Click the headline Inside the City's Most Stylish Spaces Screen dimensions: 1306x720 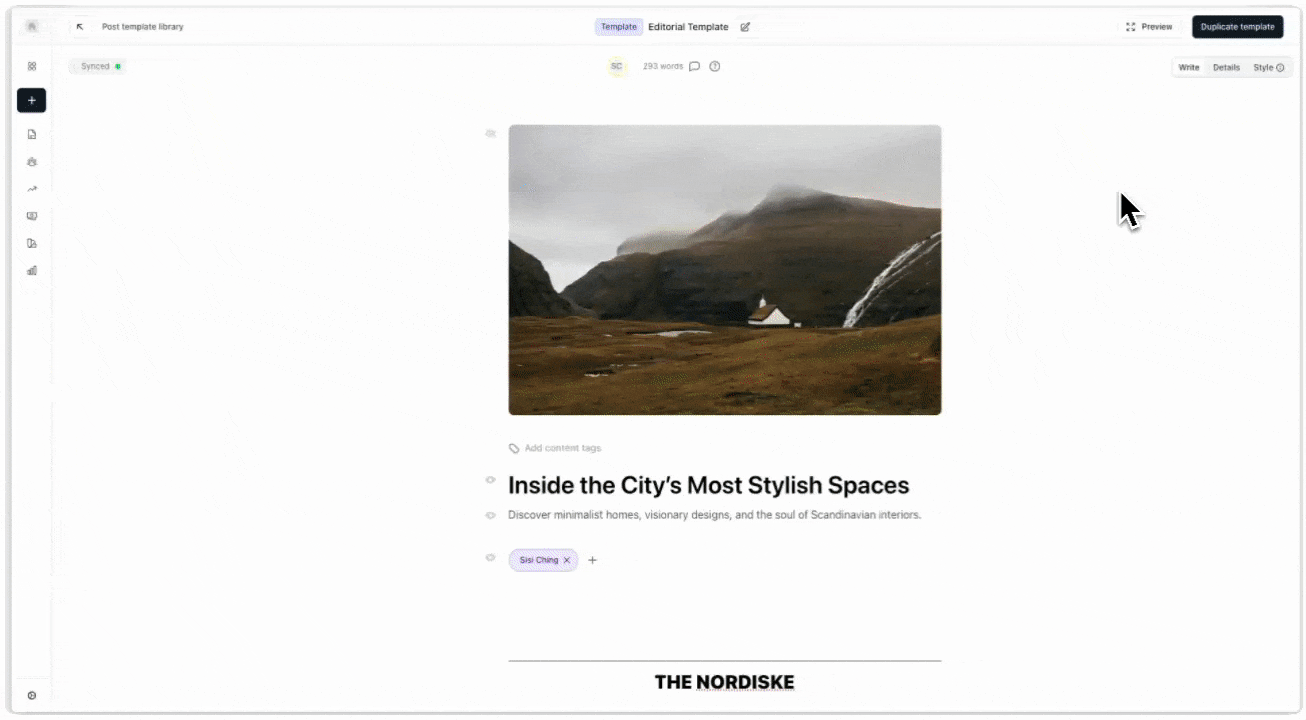pos(709,485)
